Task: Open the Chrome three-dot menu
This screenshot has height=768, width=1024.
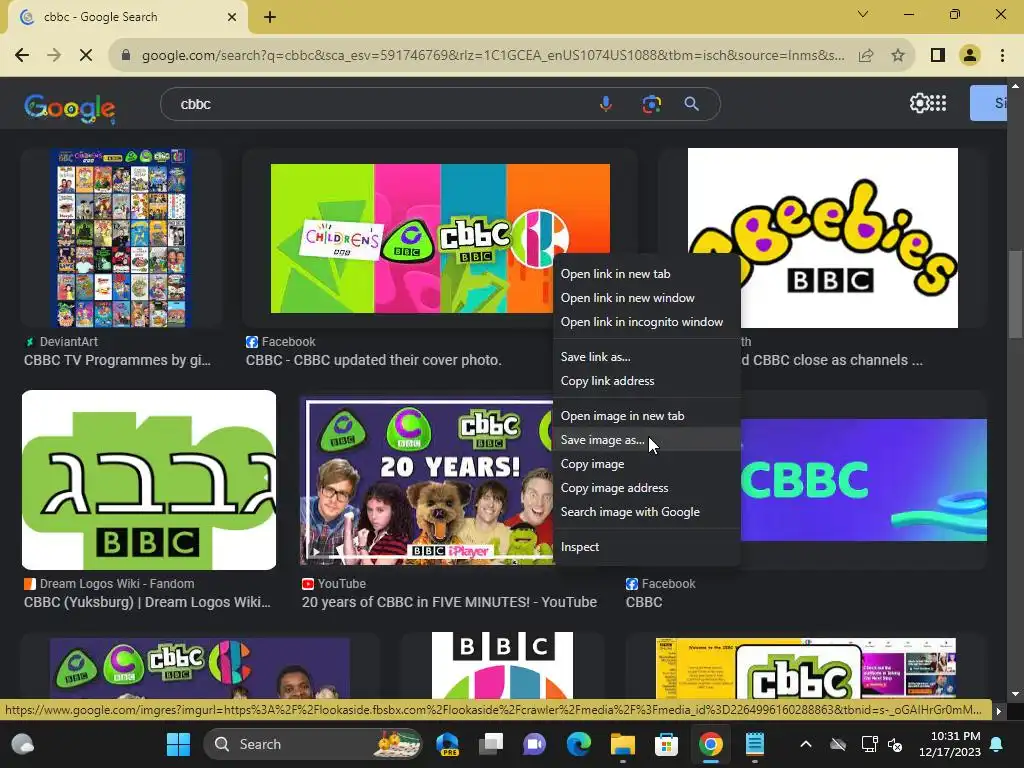Action: tap(1002, 56)
